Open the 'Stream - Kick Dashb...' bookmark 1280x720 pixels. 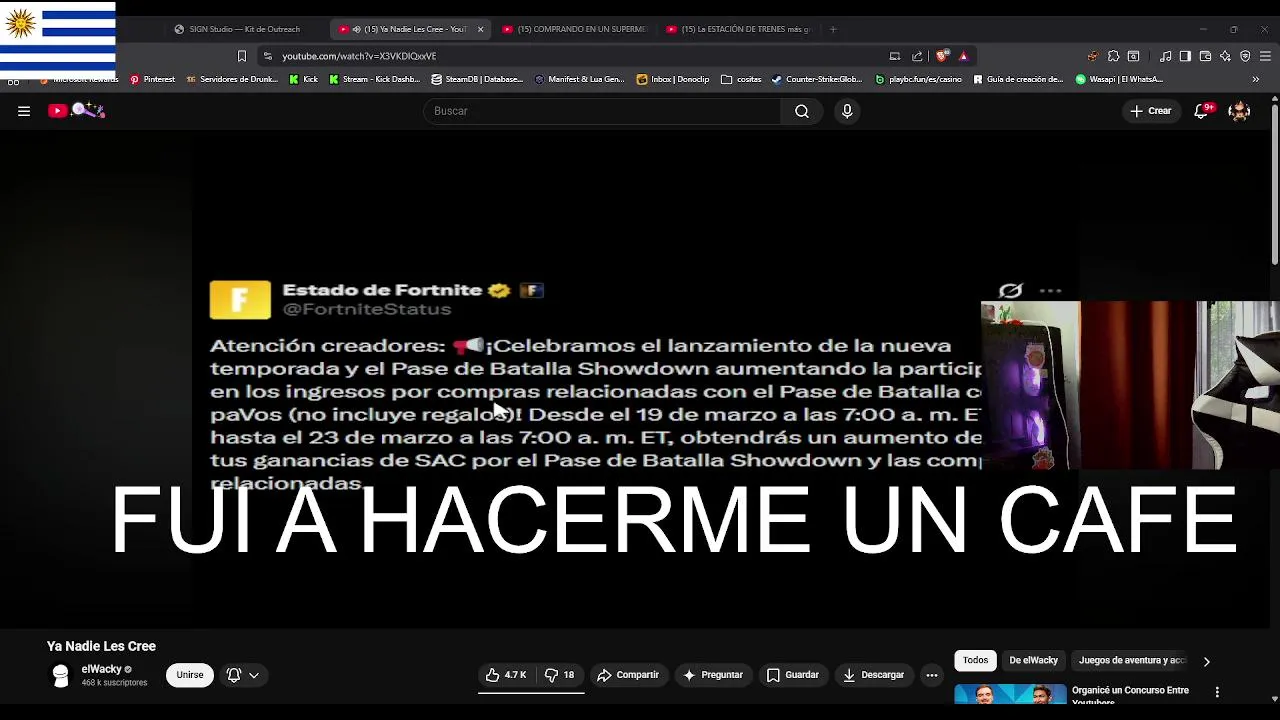click(375, 79)
